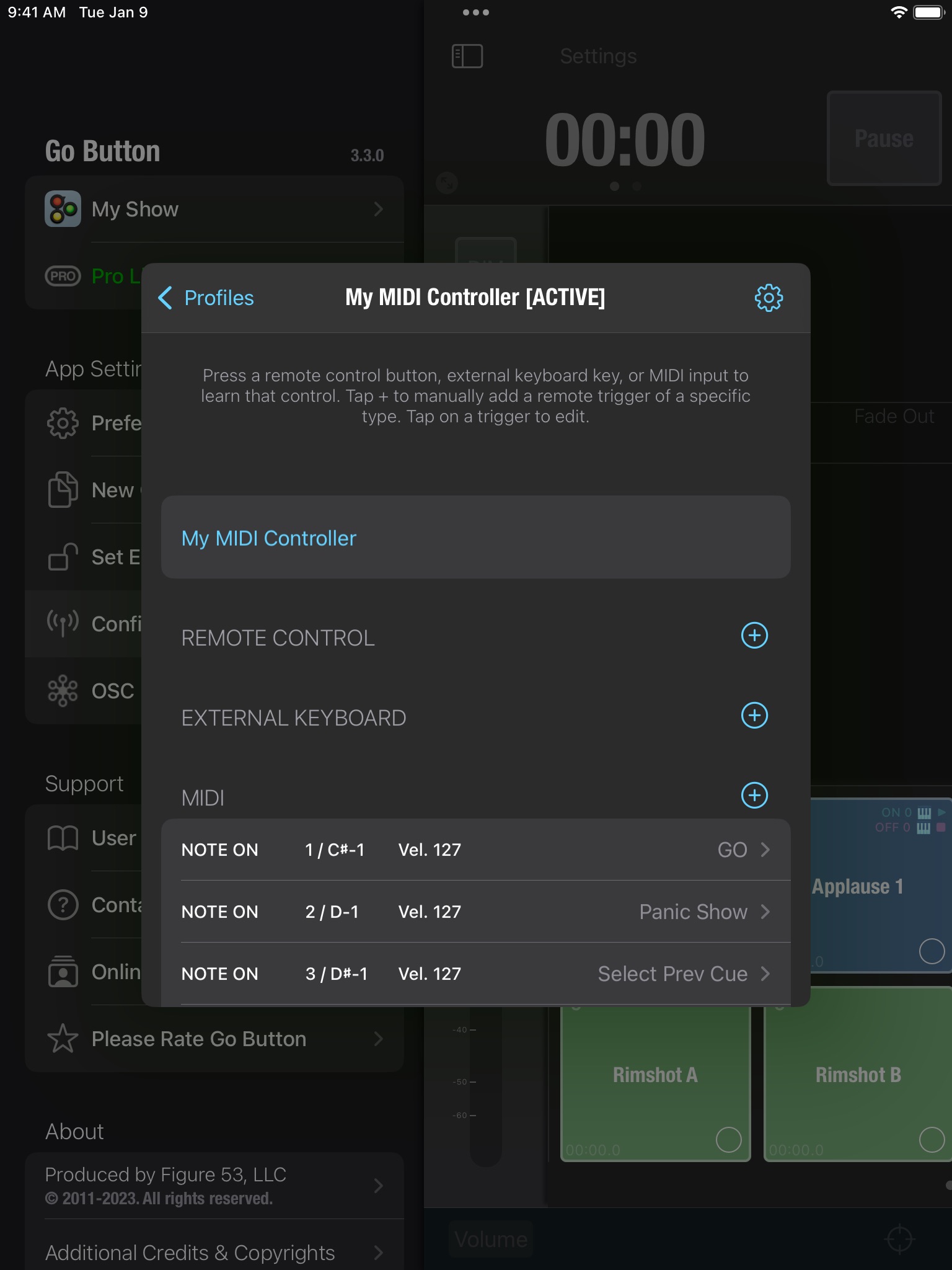Open the Select Prev Cue trigger chevron
This screenshot has height=1270, width=952.
point(765,974)
